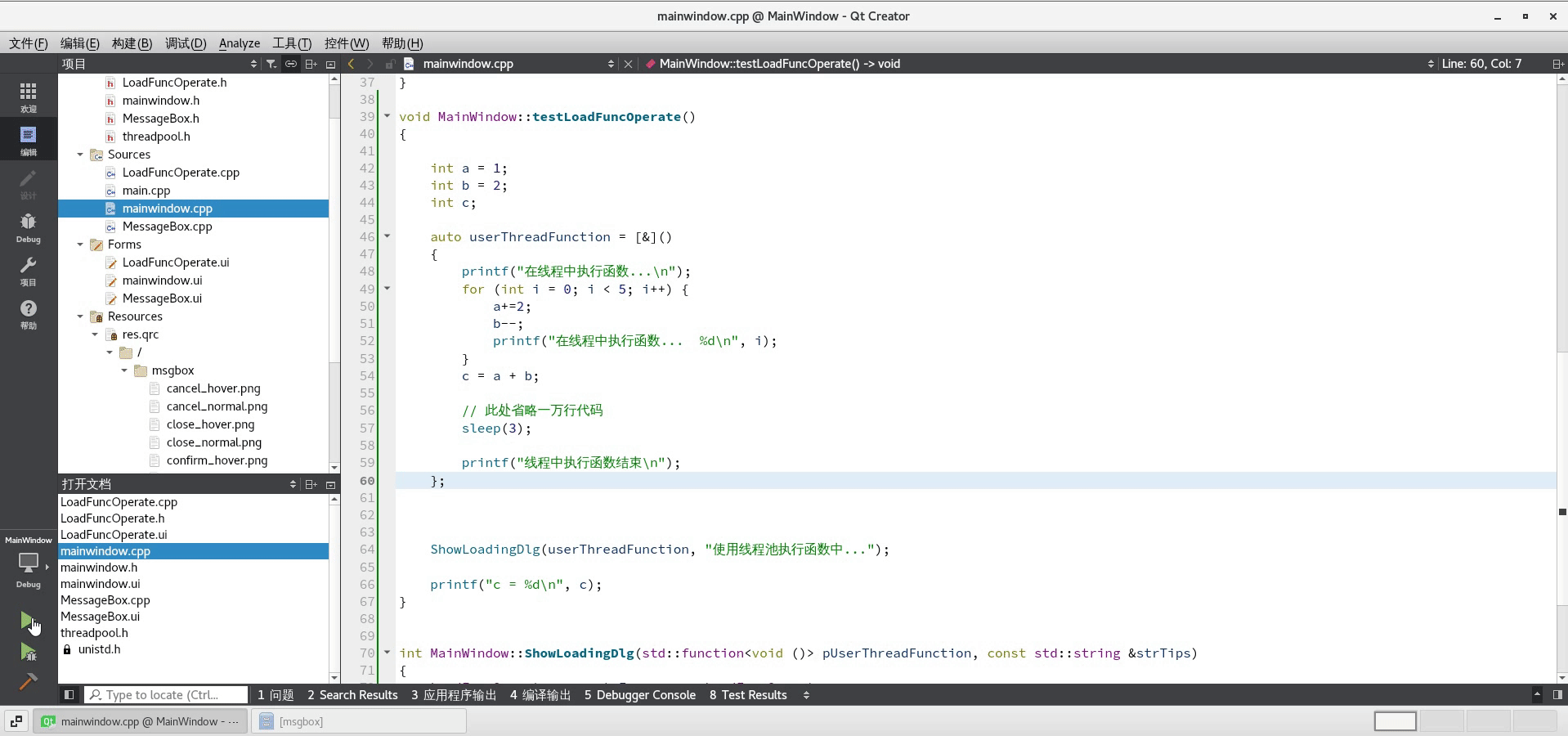
Task: Collapse the Forms folder
Action: click(80, 245)
